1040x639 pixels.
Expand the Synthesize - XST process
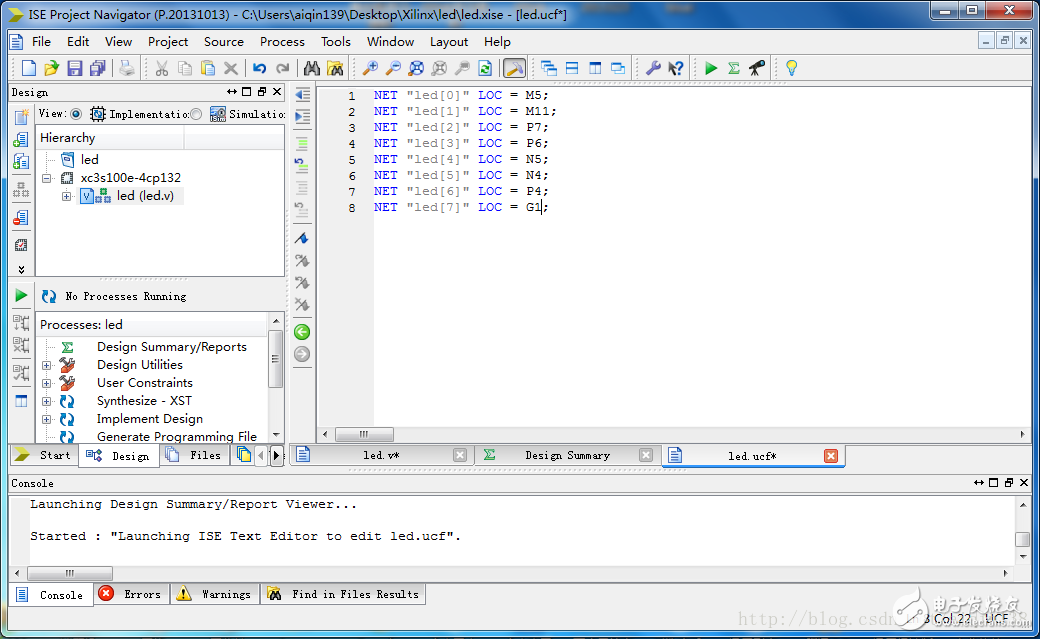point(47,400)
